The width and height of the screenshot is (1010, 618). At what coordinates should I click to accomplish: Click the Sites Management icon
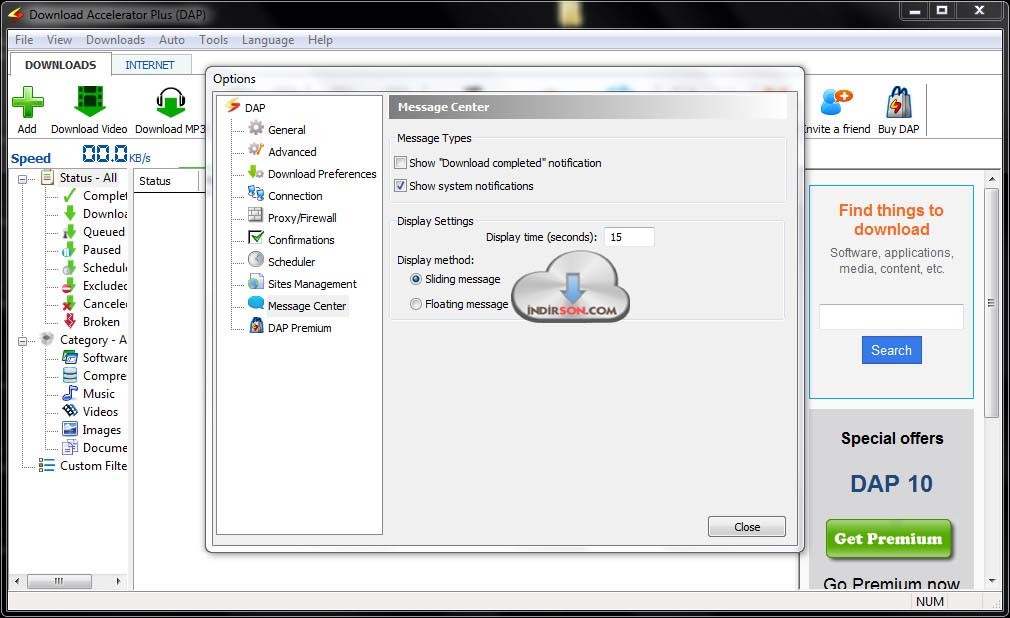point(256,282)
